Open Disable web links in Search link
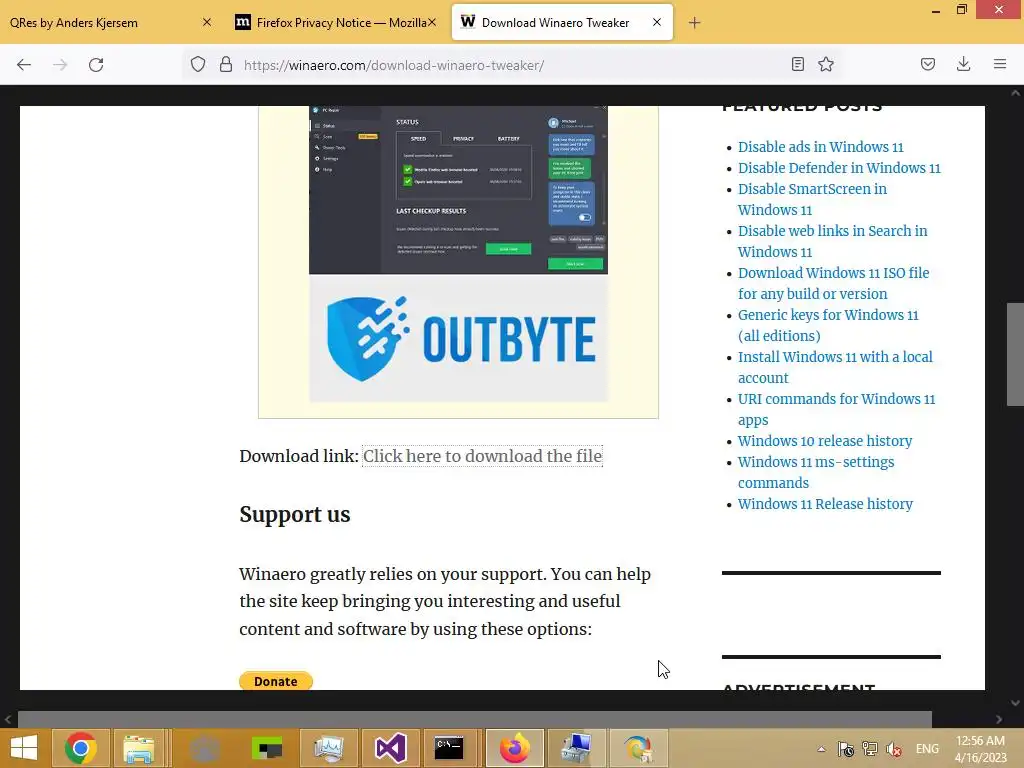 tap(833, 241)
